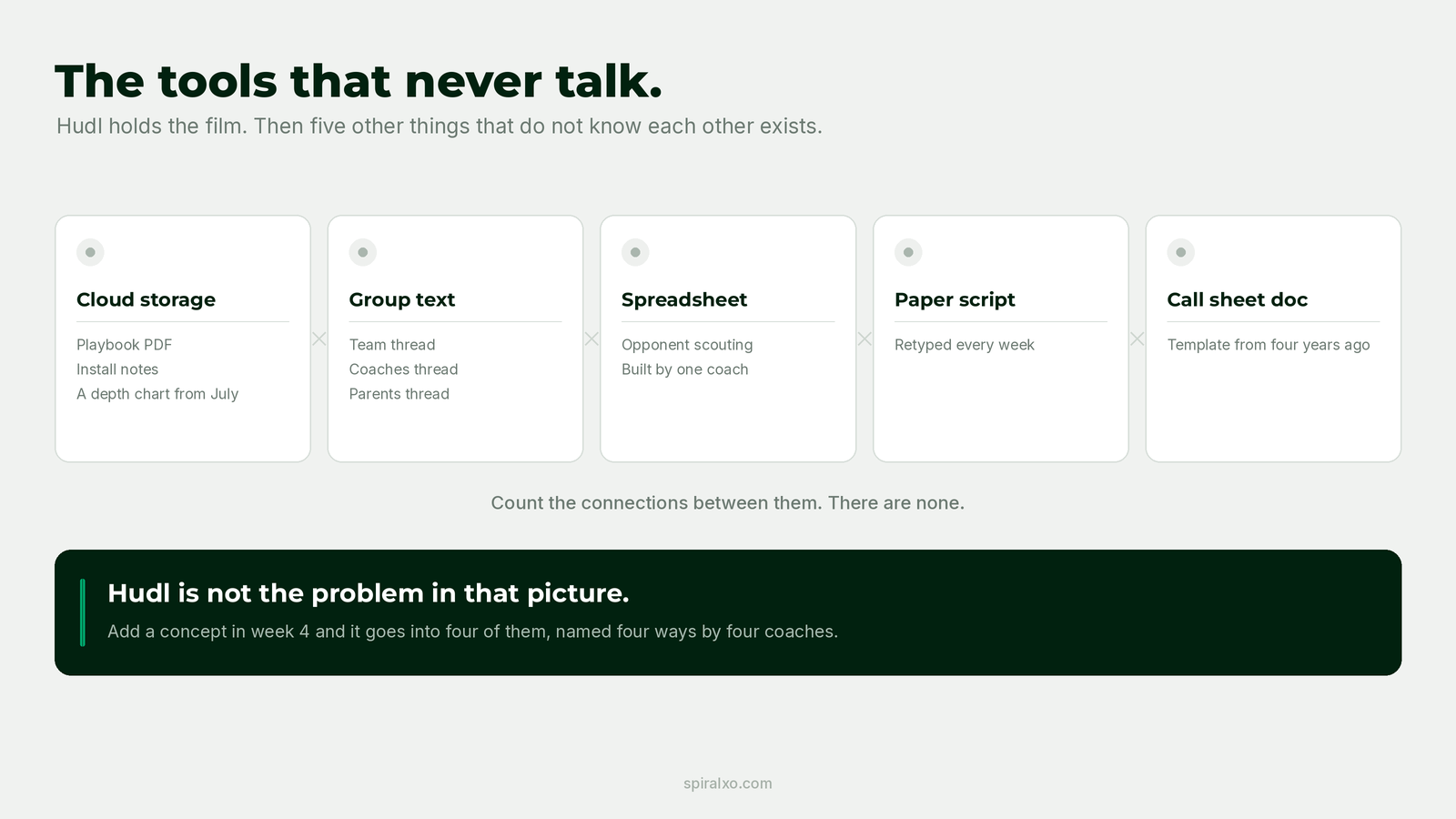Select the "Team thread" line
This screenshot has width=1456, height=819.
coord(392,345)
